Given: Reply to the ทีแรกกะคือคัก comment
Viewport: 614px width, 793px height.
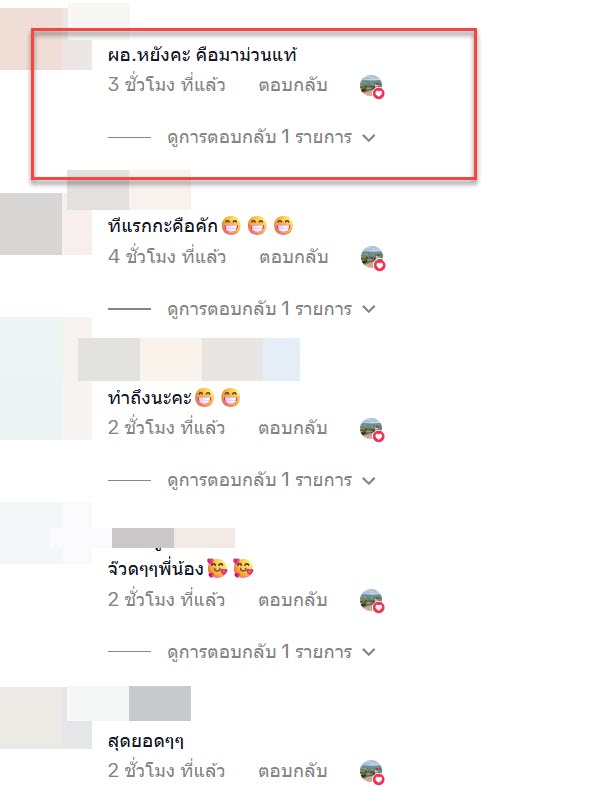Looking at the screenshot, I should [293, 257].
